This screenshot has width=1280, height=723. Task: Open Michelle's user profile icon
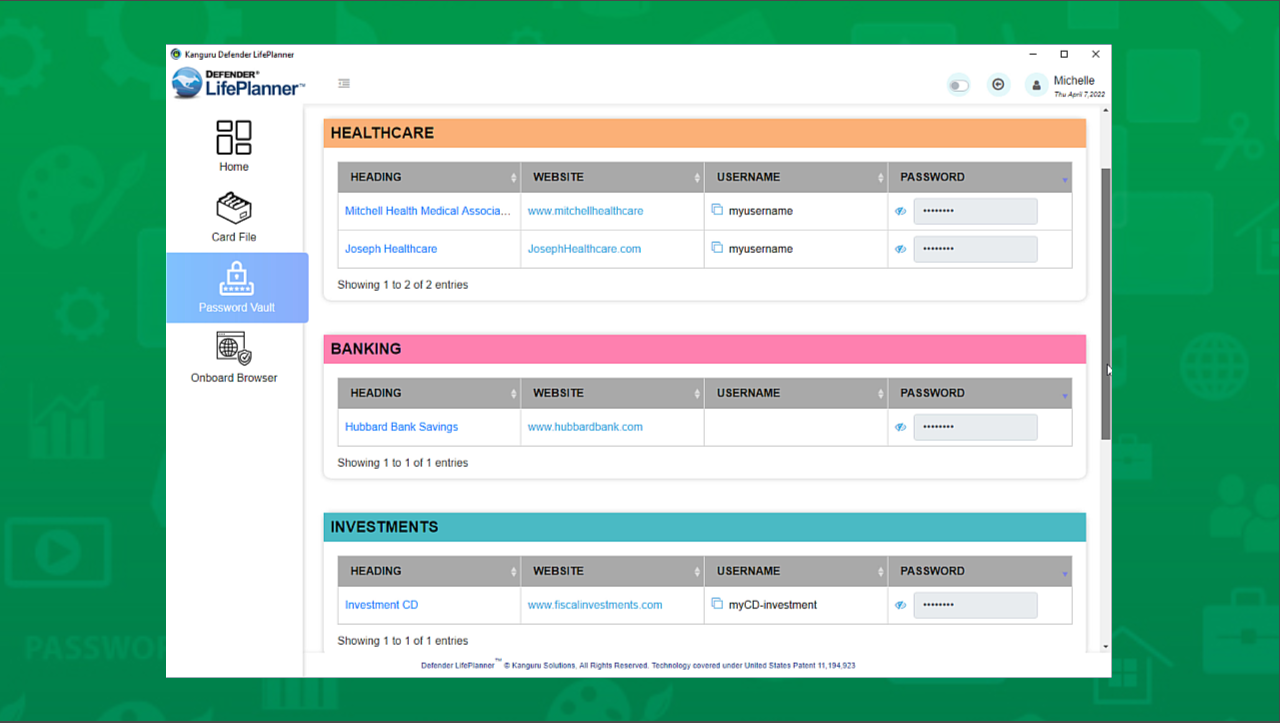click(1036, 85)
